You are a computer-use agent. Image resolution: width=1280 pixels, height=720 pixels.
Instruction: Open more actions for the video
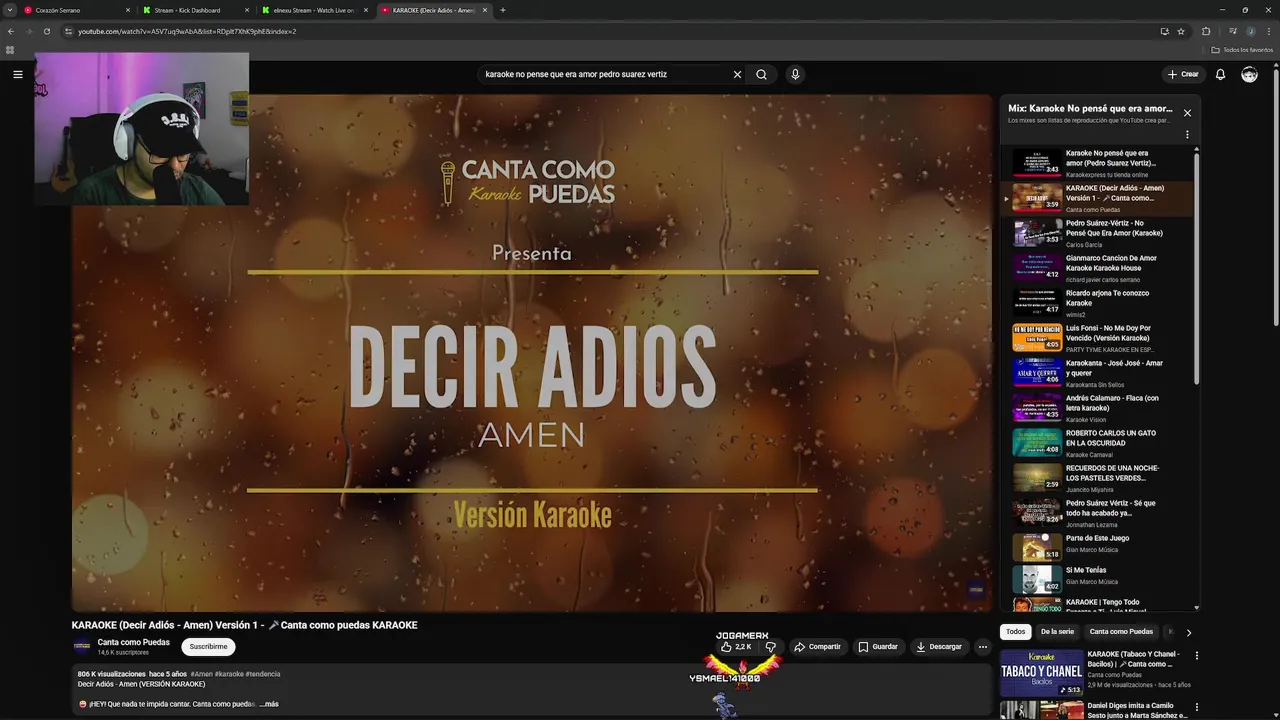[982, 647]
